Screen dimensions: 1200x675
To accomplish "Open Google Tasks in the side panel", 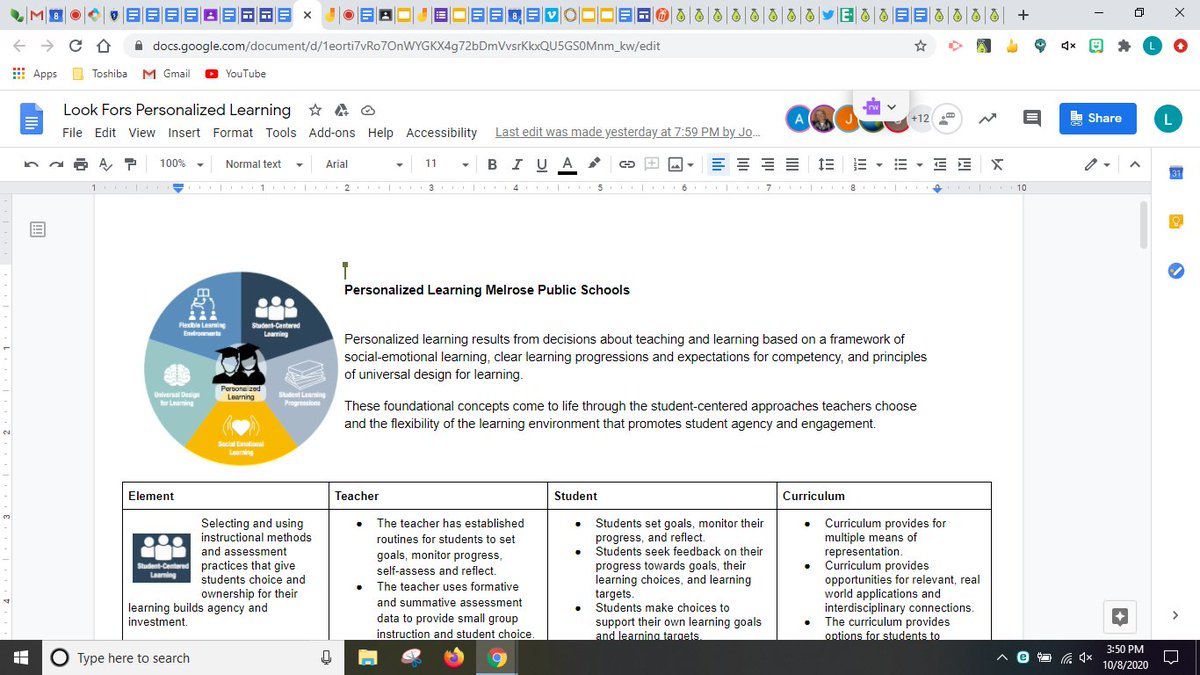I will coord(1176,271).
